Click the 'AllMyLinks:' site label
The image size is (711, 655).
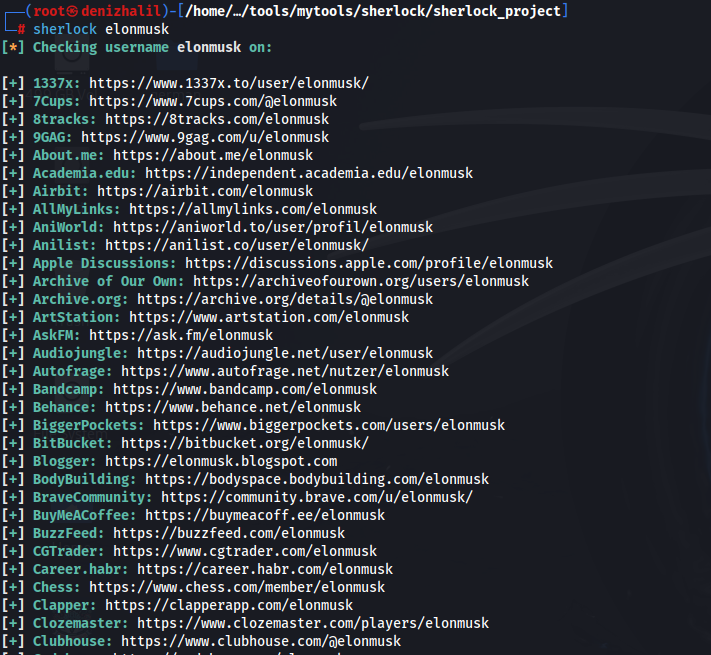pos(77,209)
